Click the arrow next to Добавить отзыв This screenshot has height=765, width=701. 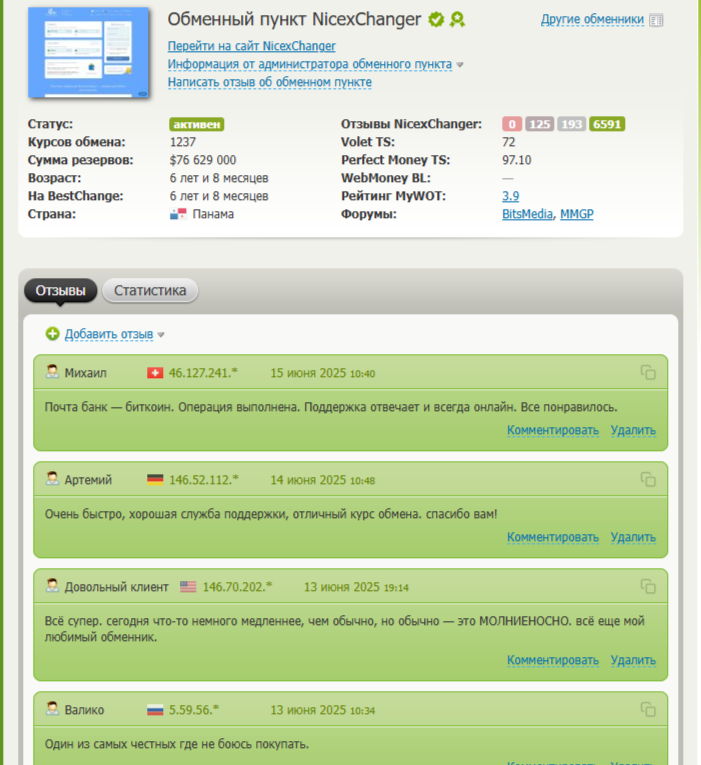(161, 335)
